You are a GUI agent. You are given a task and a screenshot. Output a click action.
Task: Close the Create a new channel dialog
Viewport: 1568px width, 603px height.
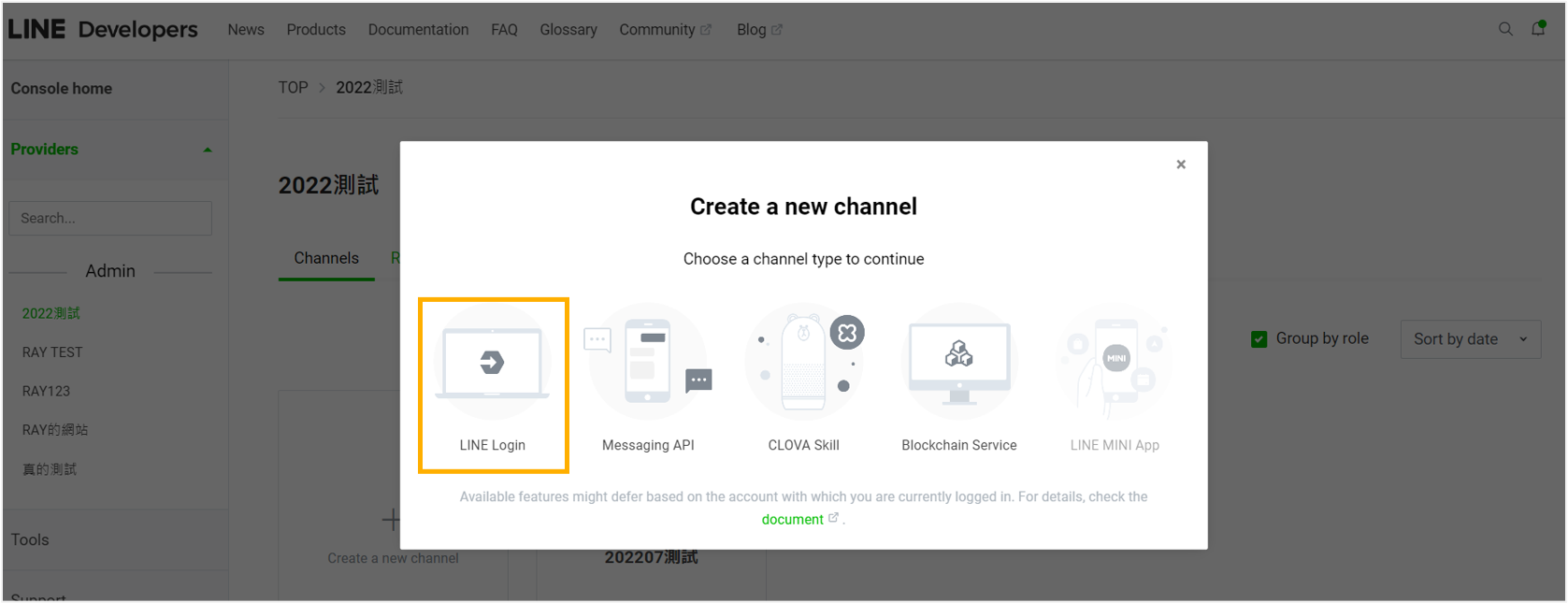(1181, 165)
